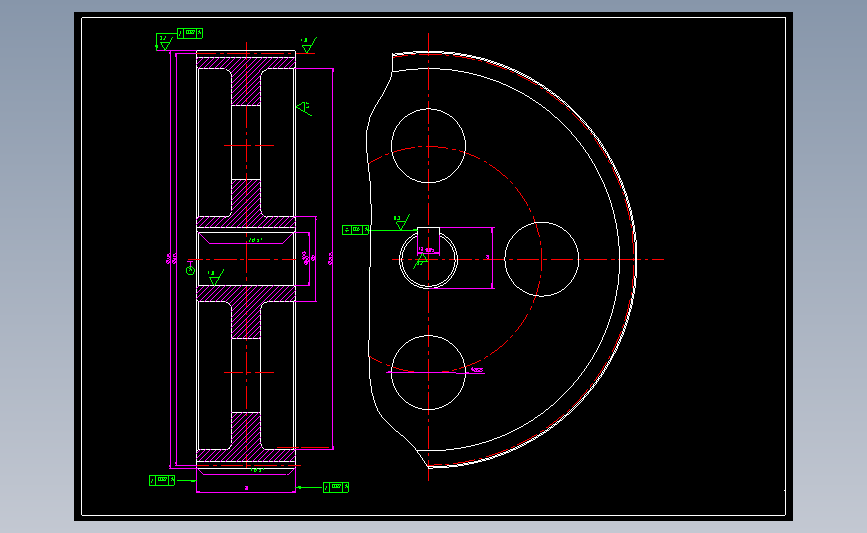The image size is (867, 533).
Task: Click the roughness symbol inside the hub bore section
Action: pyautogui.click(x=216, y=277)
